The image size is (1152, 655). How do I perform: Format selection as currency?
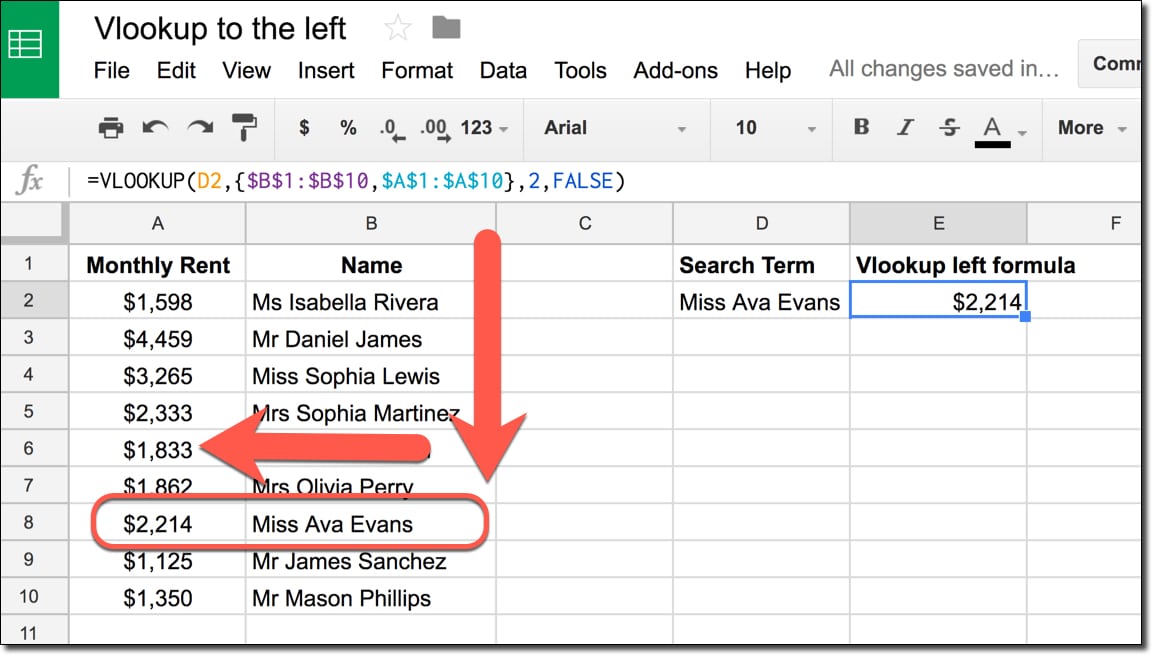coord(303,128)
